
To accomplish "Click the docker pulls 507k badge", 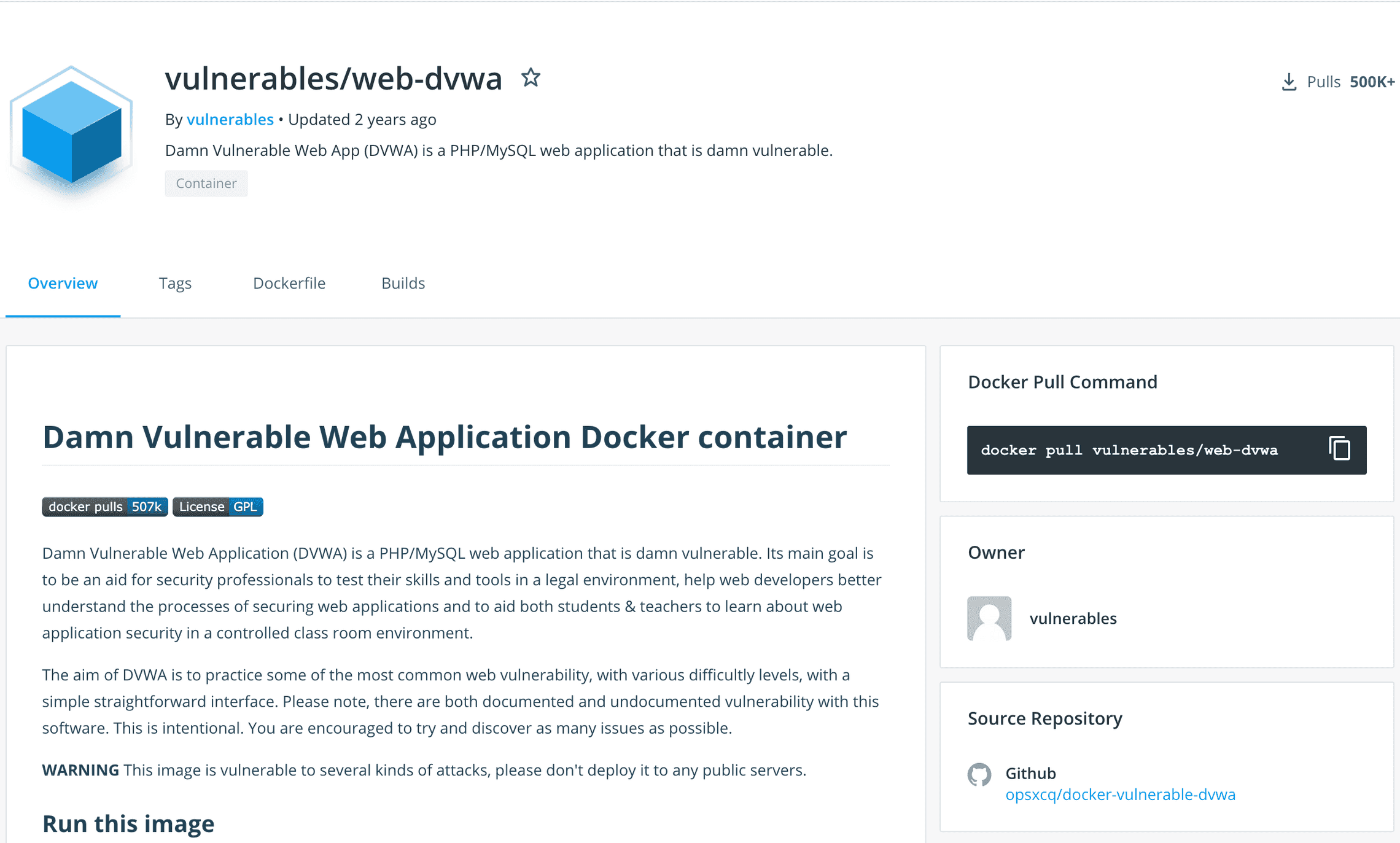I will pyautogui.click(x=104, y=507).
